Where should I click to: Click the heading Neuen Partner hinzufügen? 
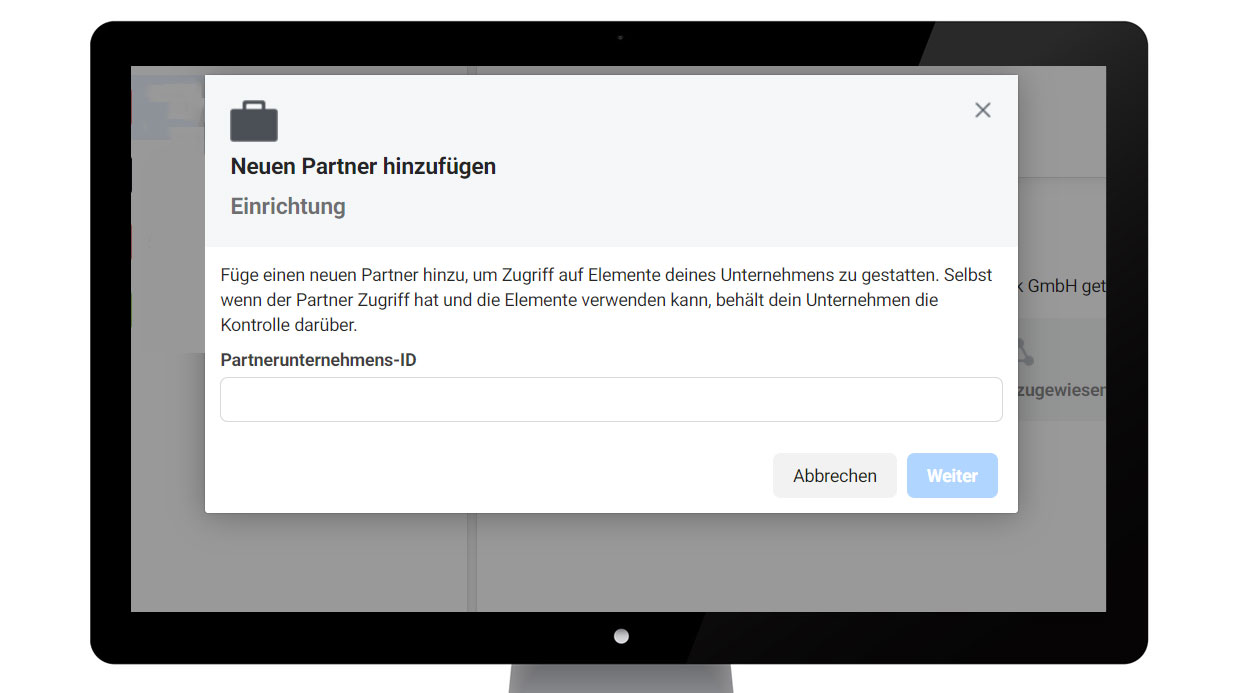(363, 166)
